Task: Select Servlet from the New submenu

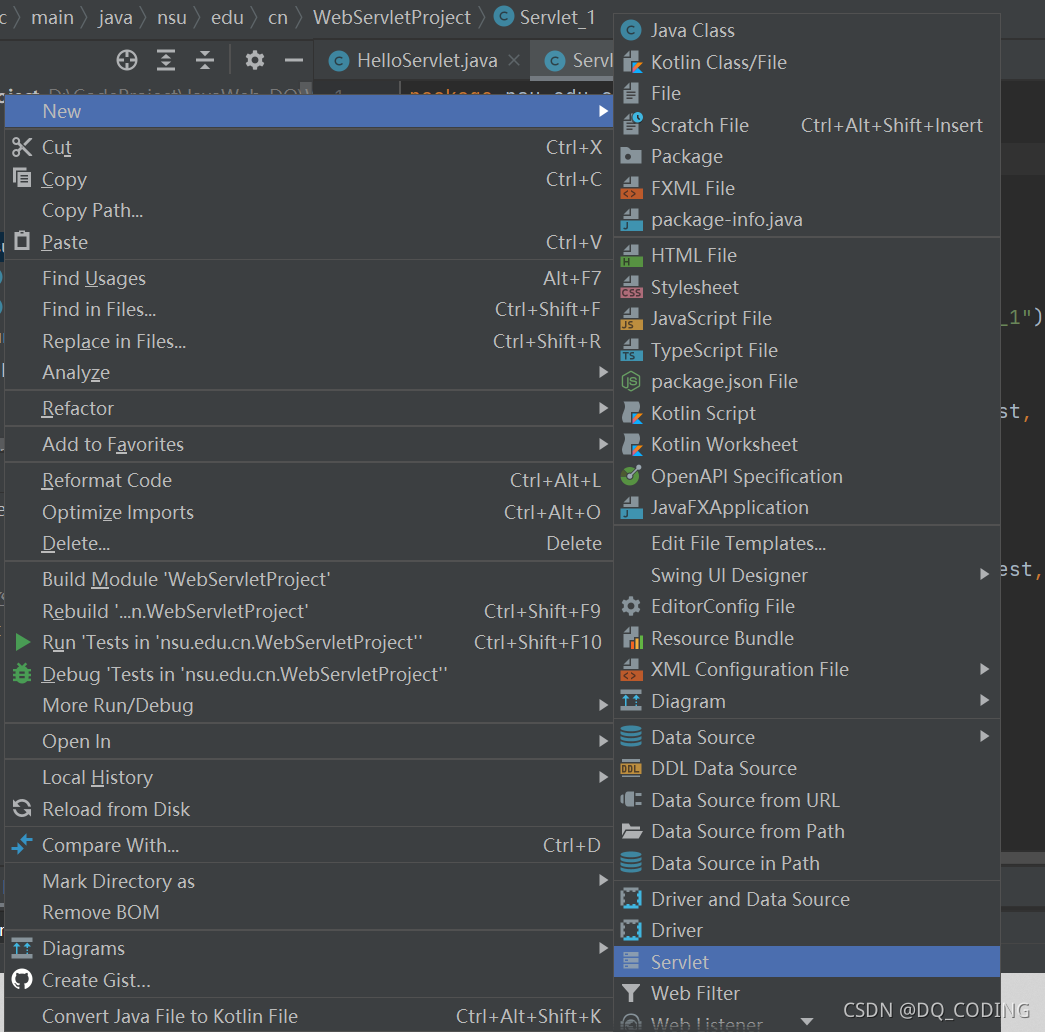Action: [x=806, y=961]
